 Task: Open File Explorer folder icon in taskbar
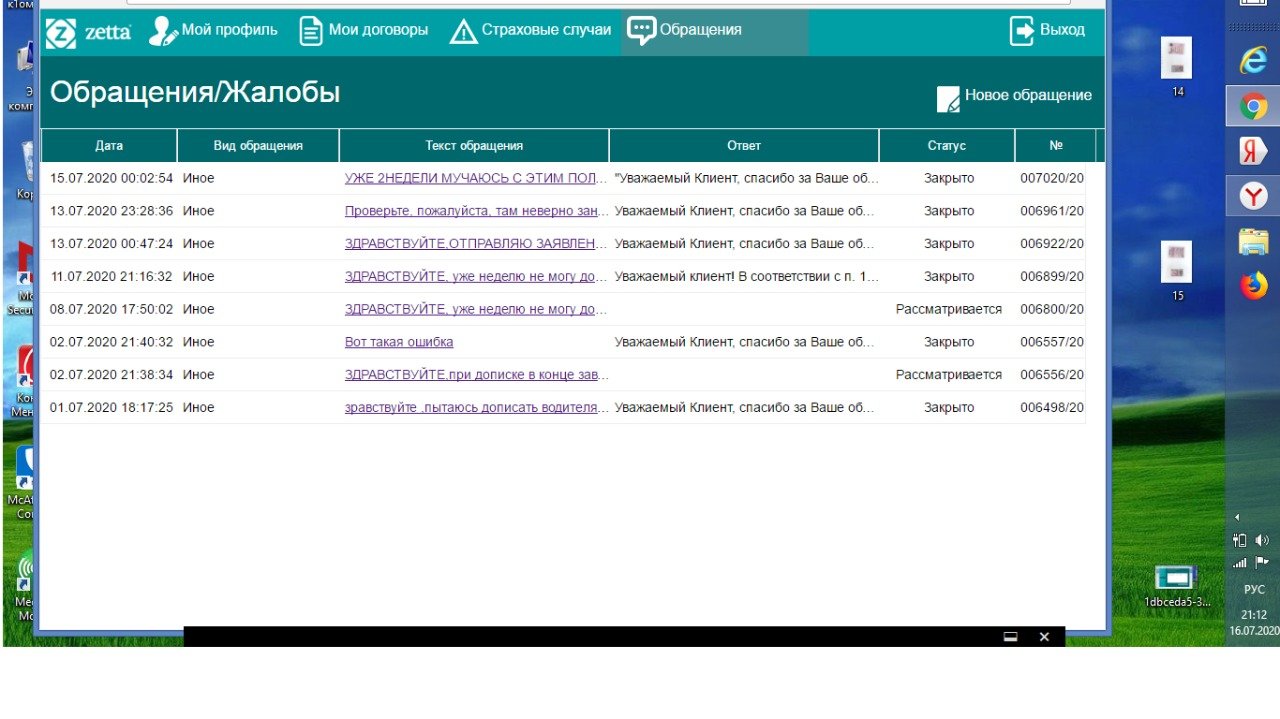point(1253,242)
